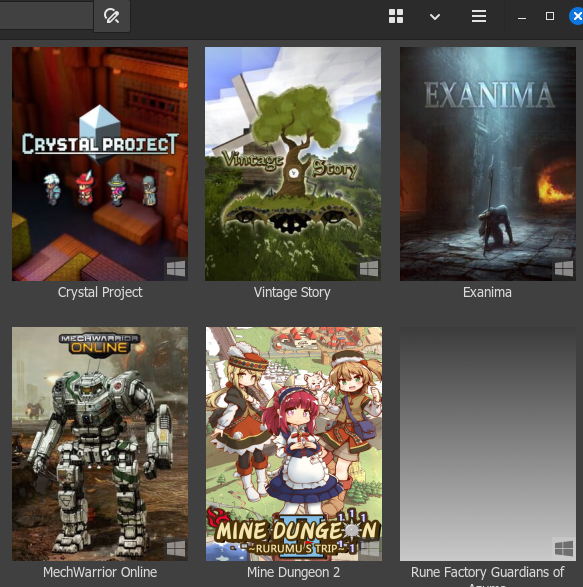Click Windows platform icon on MechWarrior Online
This screenshot has width=583, height=587.
(176, 548)
